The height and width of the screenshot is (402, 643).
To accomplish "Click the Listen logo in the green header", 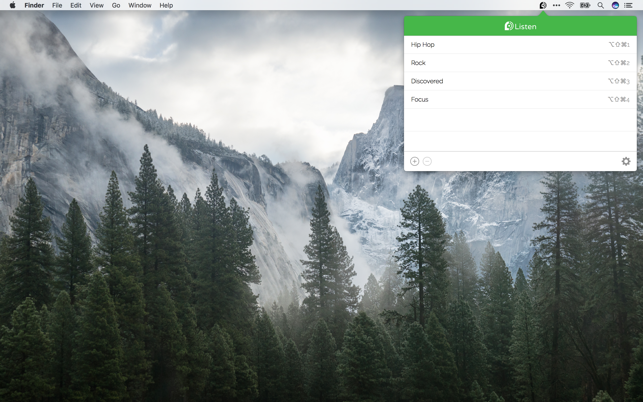I will click(520, 26).
